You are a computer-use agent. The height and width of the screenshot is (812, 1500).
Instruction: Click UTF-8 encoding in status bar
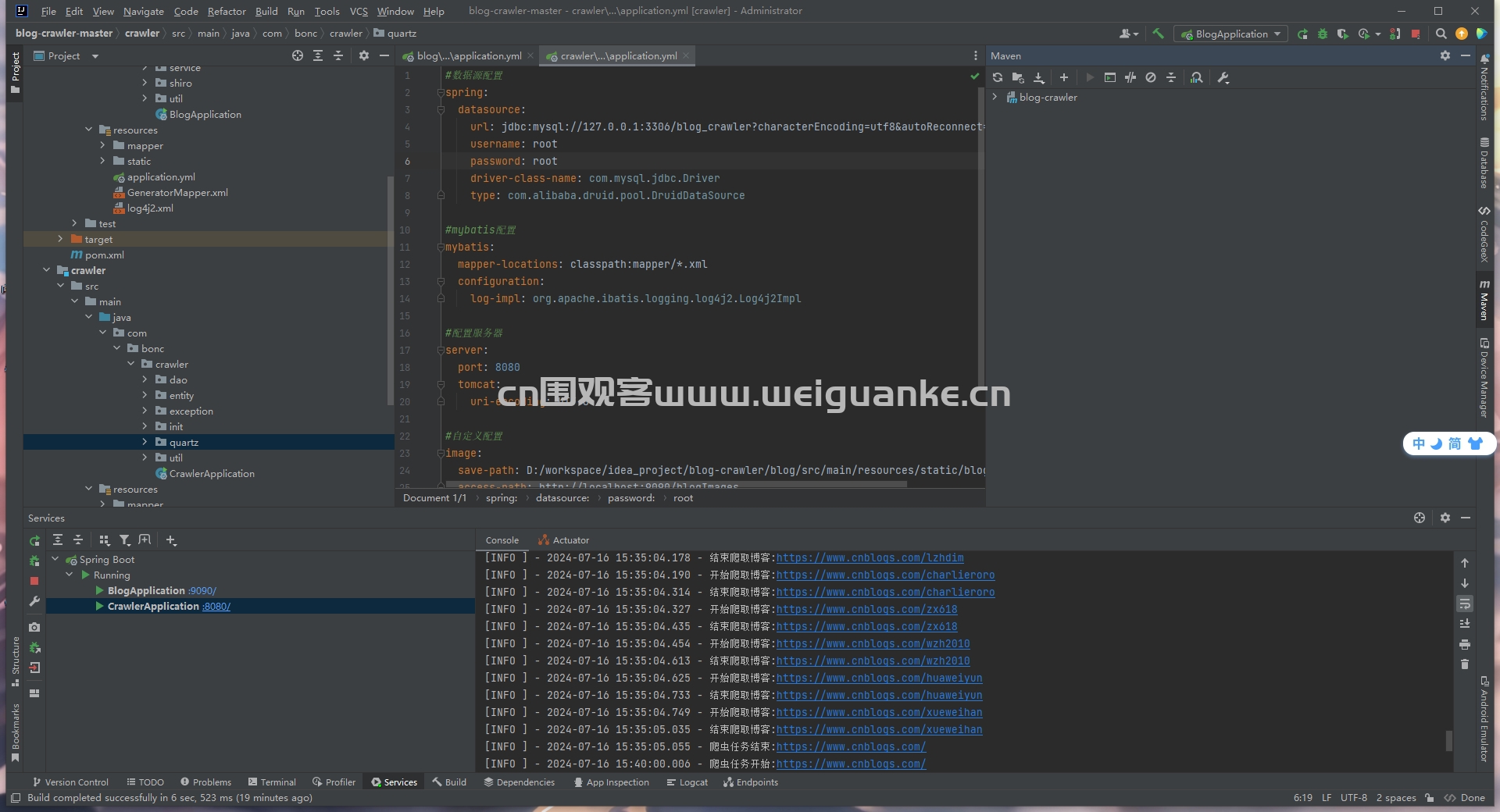click(1354, 798)
